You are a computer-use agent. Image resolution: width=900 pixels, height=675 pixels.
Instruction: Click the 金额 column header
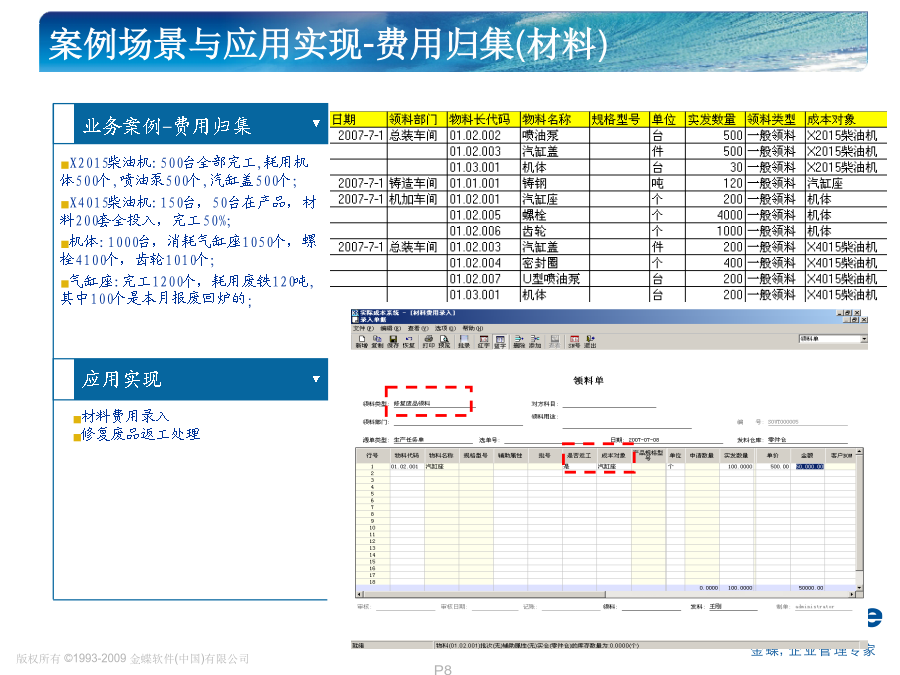pos(807,455)
